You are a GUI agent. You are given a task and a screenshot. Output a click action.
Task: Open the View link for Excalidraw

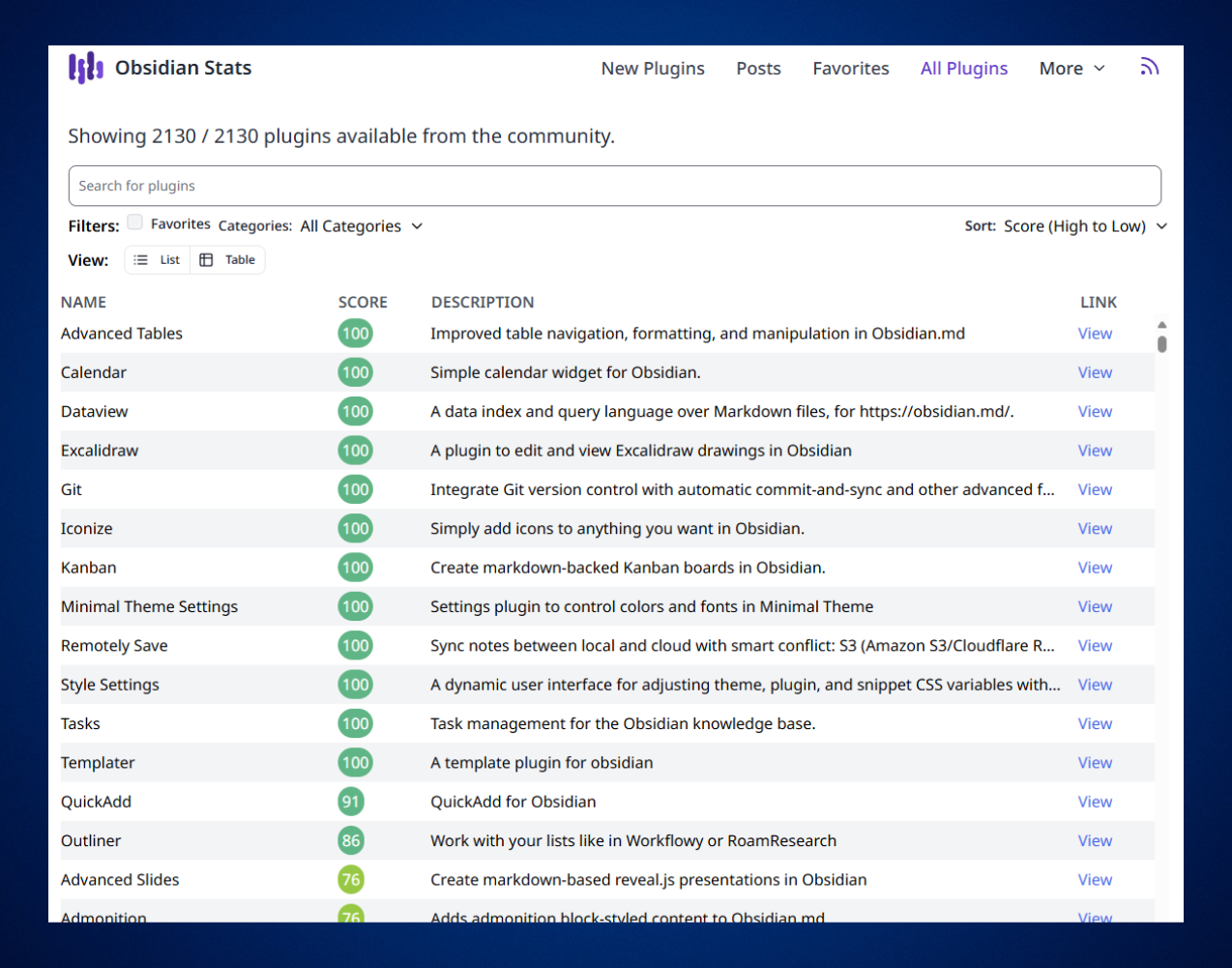click(x=1095, y=451)
